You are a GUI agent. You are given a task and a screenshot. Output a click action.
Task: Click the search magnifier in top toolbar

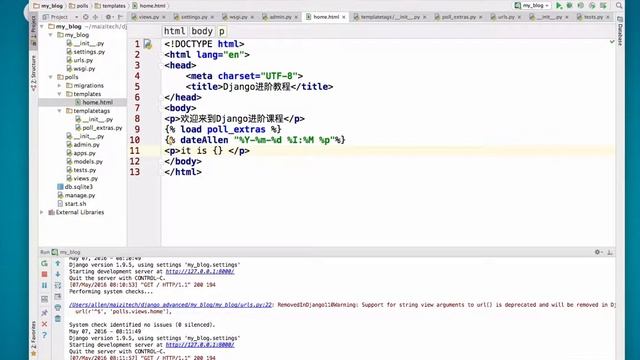click(x=619, y=6)
